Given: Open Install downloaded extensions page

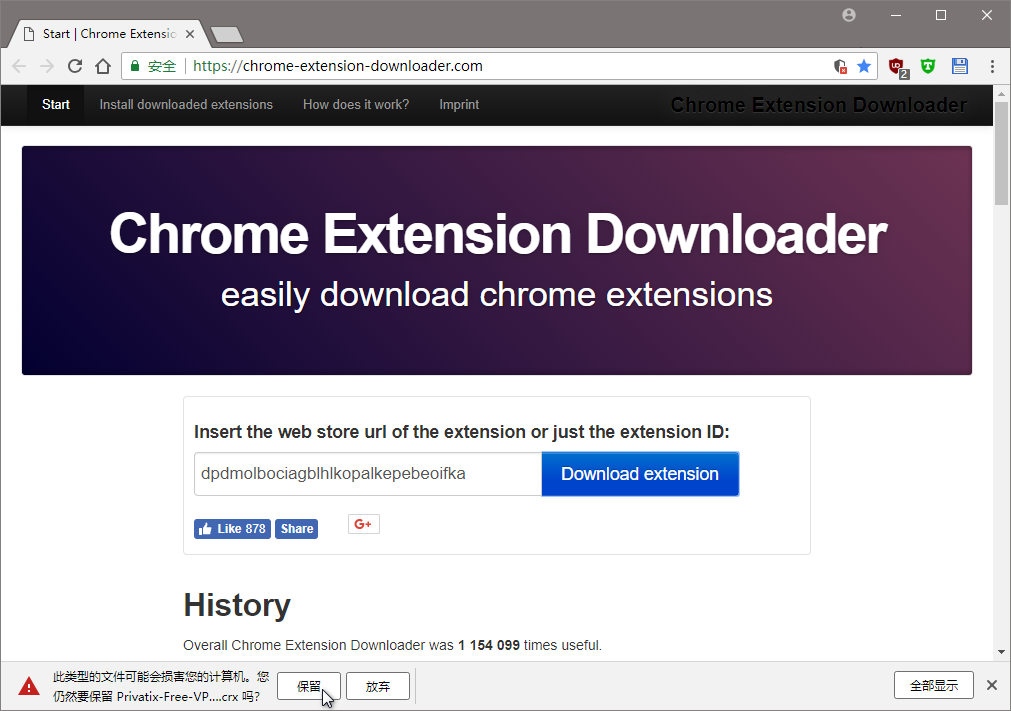Looking at the screenshot, I should pyautogui.click(x=186, y=104).
